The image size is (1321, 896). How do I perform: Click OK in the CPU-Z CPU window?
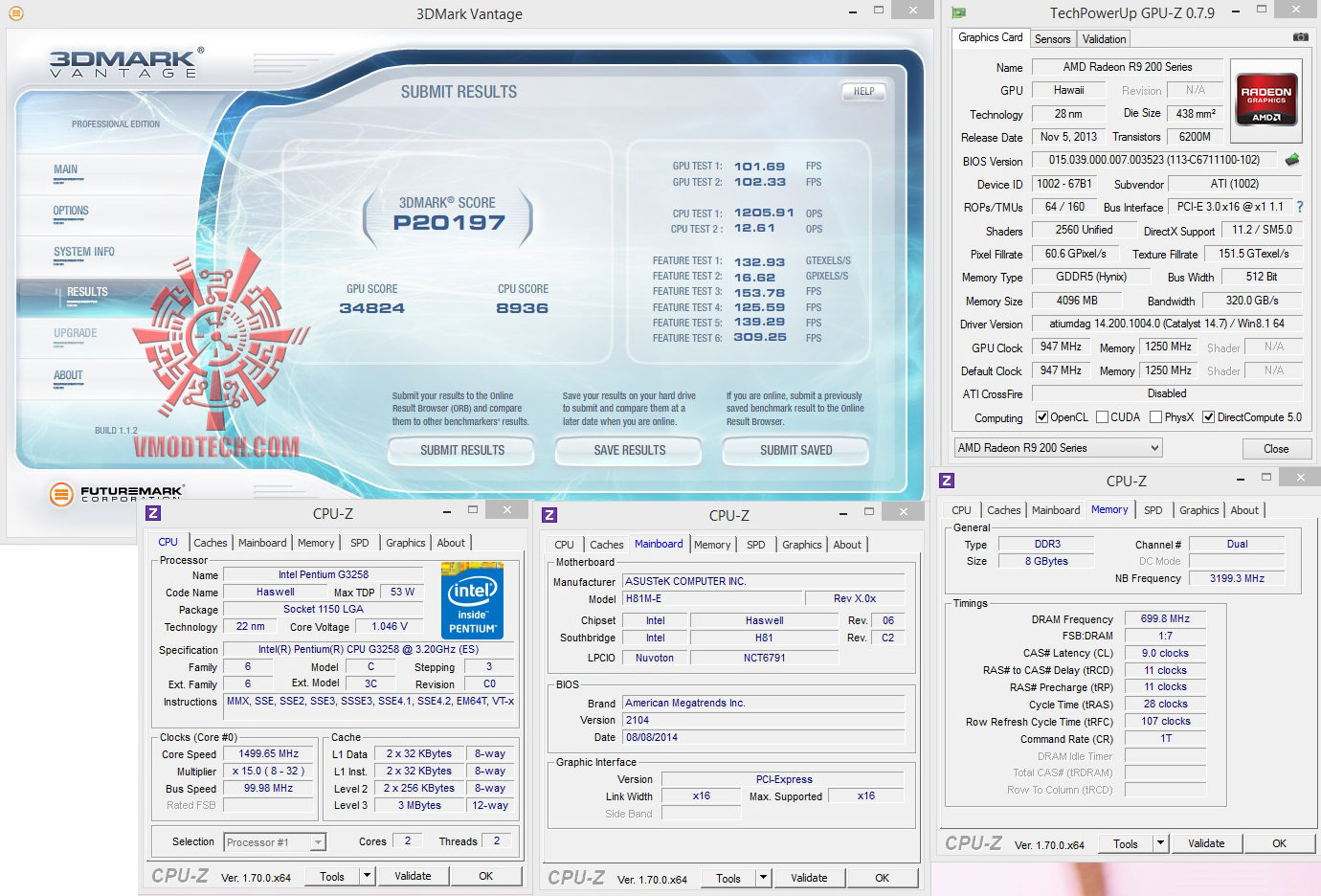(x=485, y=876)
